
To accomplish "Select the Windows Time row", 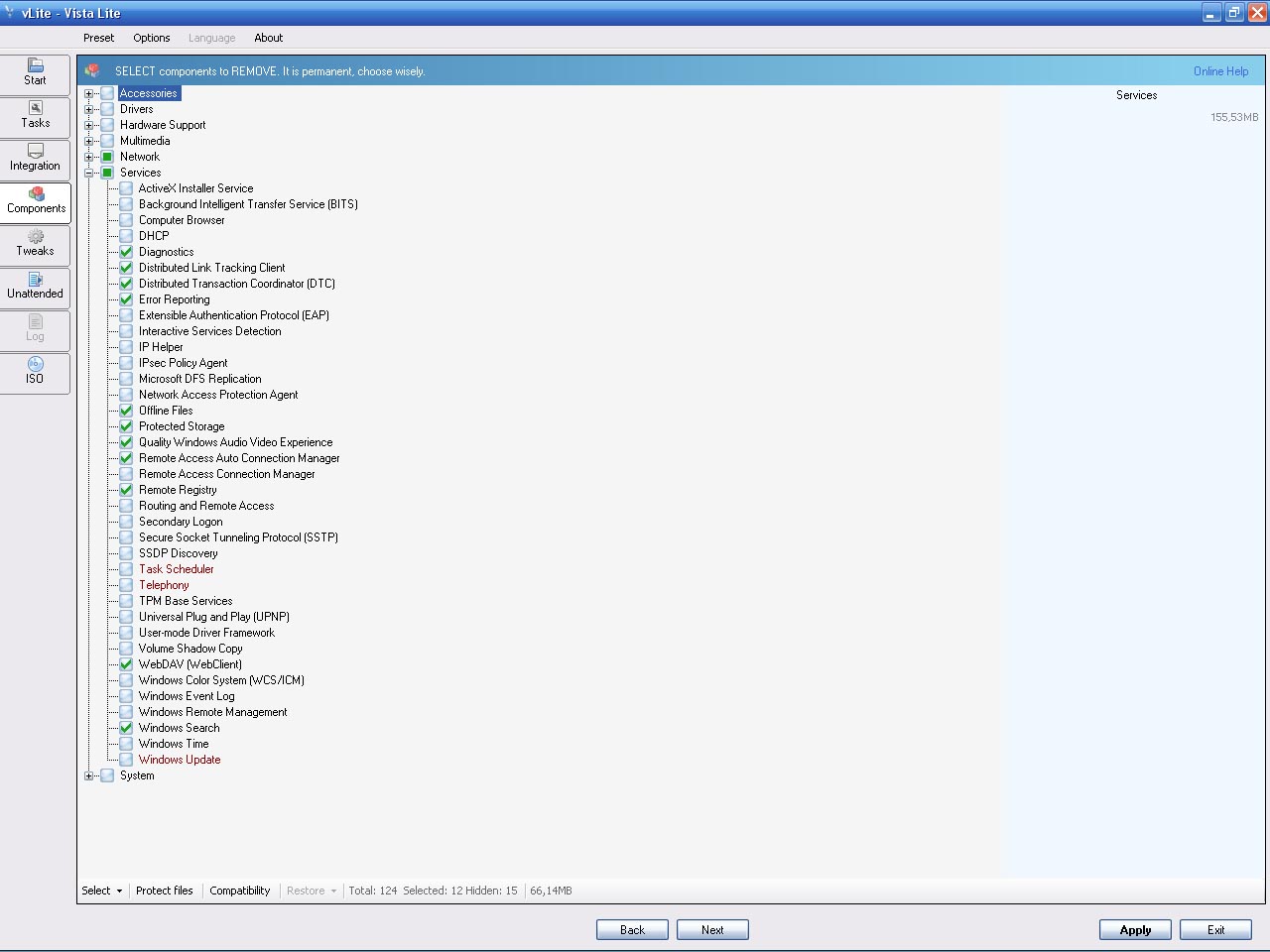I will coord(174,744).
